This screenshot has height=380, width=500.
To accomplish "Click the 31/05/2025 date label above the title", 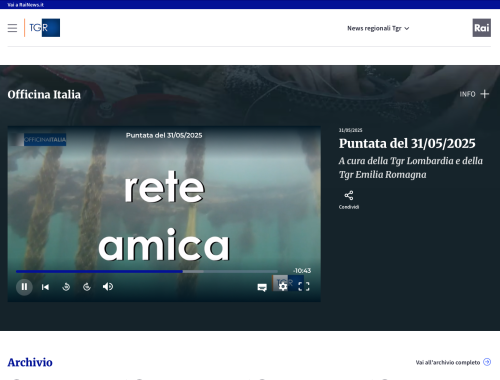I will pos(350,130).
